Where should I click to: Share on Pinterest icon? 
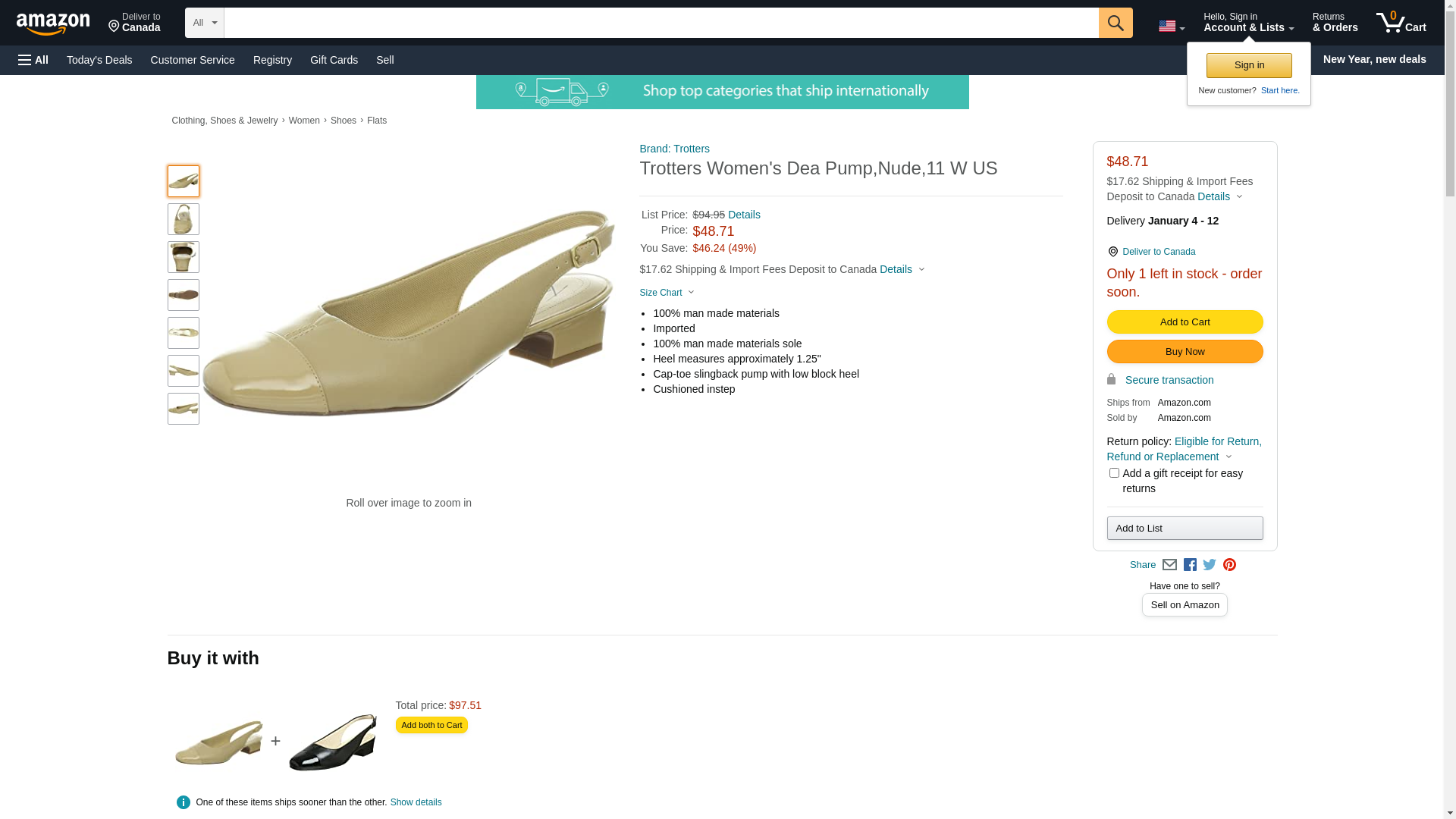pos(1229,565)
